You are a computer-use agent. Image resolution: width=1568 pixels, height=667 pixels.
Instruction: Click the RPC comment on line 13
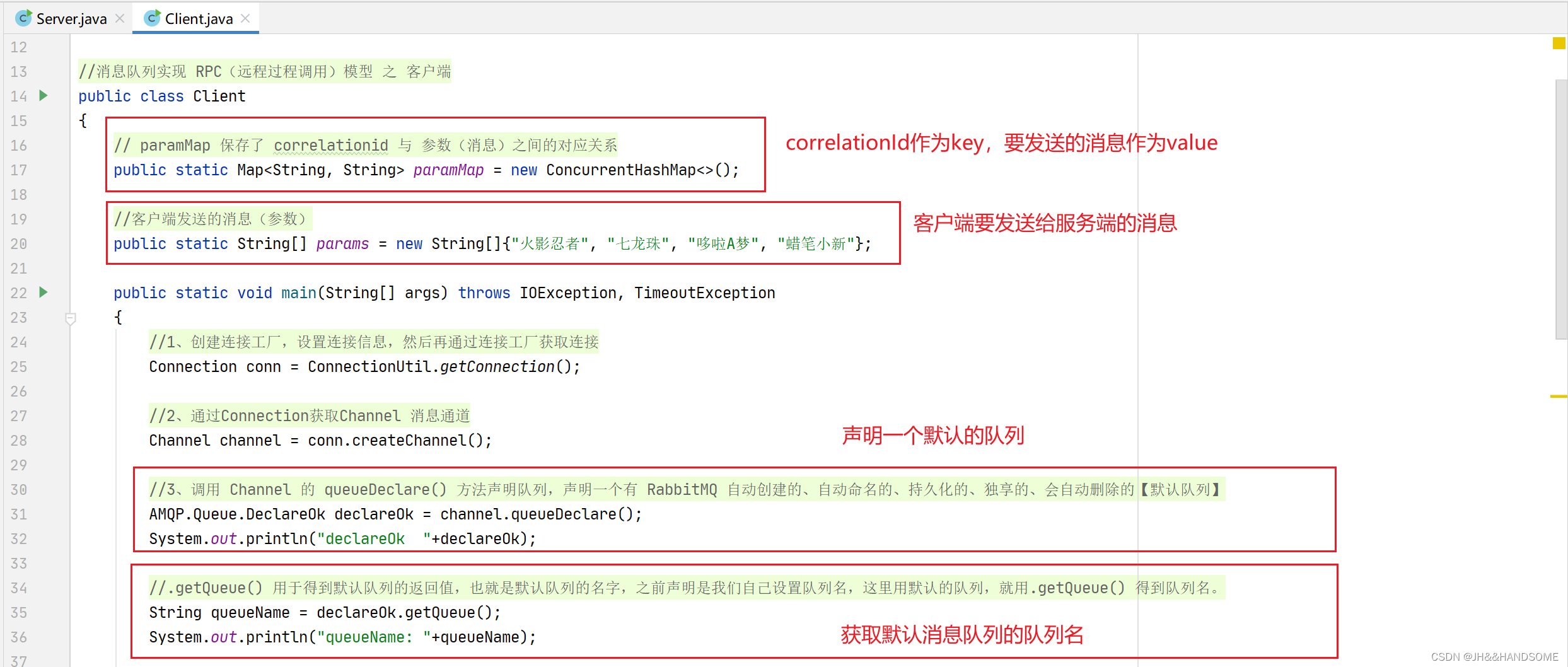pos(265,72)
